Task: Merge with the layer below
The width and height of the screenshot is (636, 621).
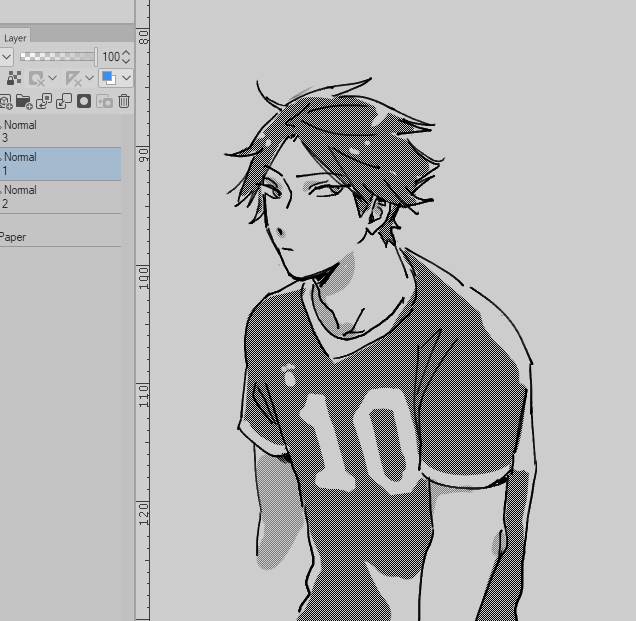Action: point(64,101)
